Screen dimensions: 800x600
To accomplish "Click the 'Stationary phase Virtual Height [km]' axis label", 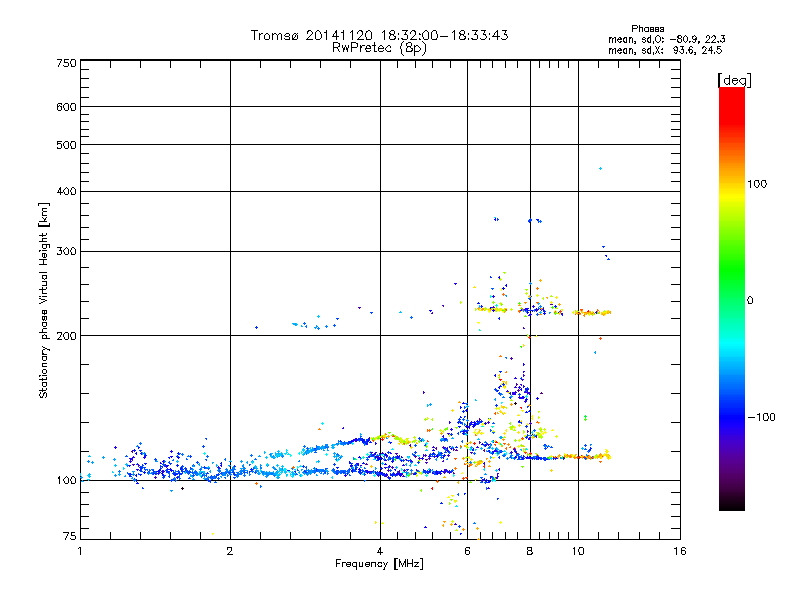I will 43,300.
